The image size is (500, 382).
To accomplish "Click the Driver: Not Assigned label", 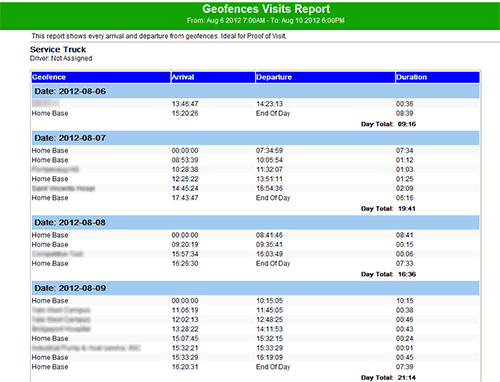I will point(61,58).
